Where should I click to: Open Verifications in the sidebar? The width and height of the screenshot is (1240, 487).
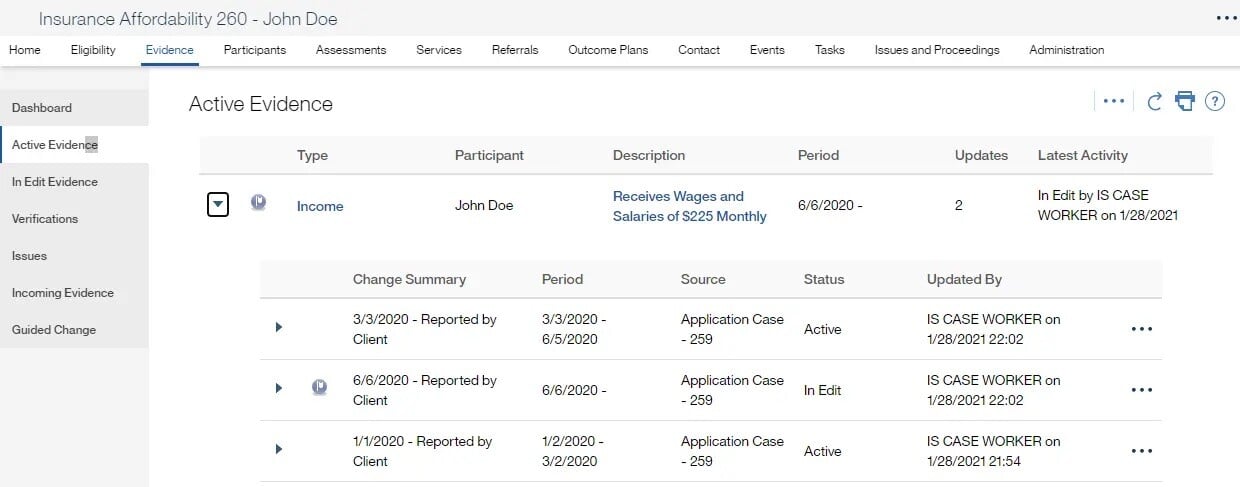point(74,219)
